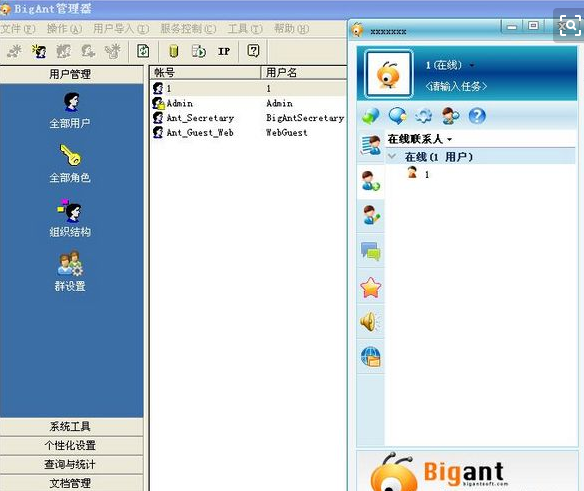Expand the 查询与统计 panel section
Image resolution: width=584 pixels, height=491 pixels.
coord(71,464)
